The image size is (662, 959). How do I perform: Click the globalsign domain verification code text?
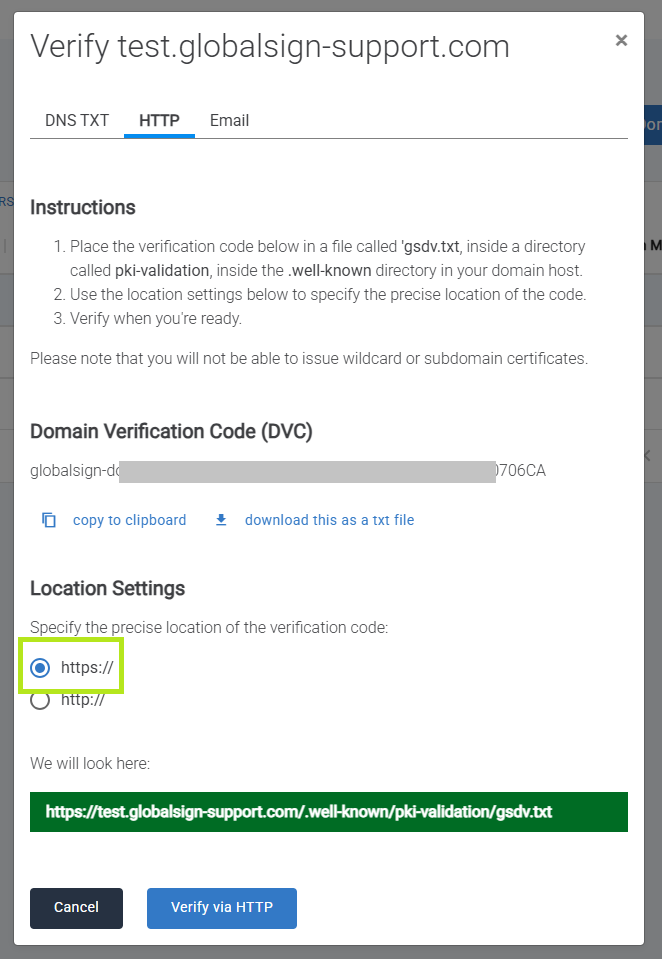pyautogui.click(x=288, y=471)
